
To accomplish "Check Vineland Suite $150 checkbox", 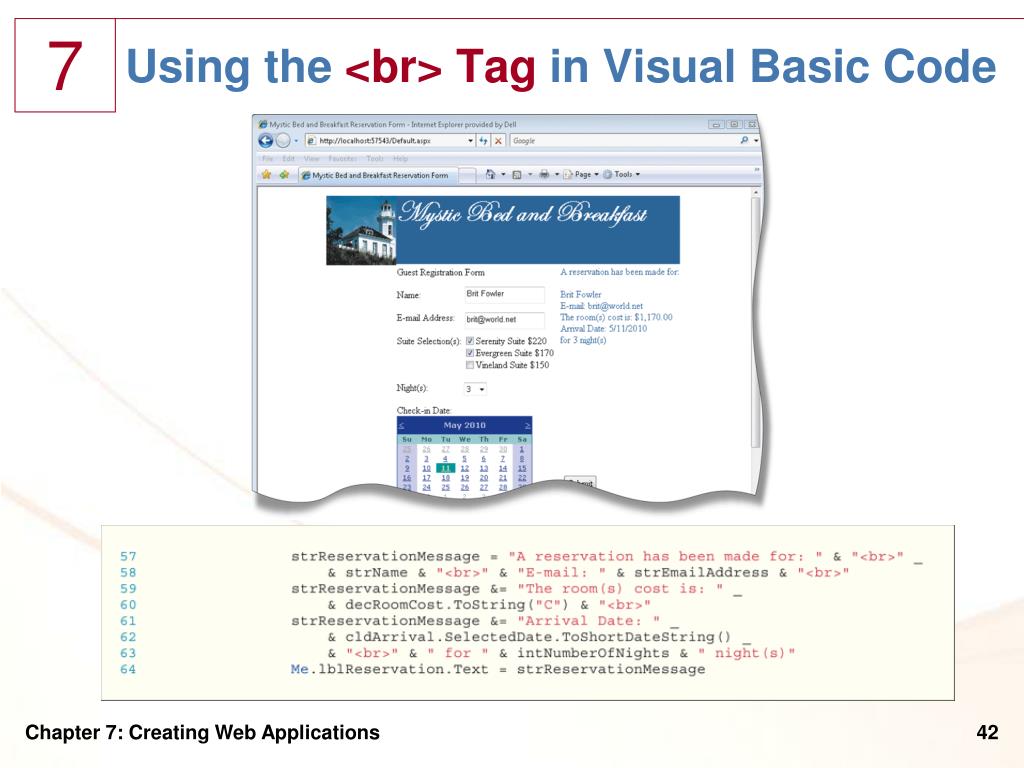I will click(x=470, y=365).
